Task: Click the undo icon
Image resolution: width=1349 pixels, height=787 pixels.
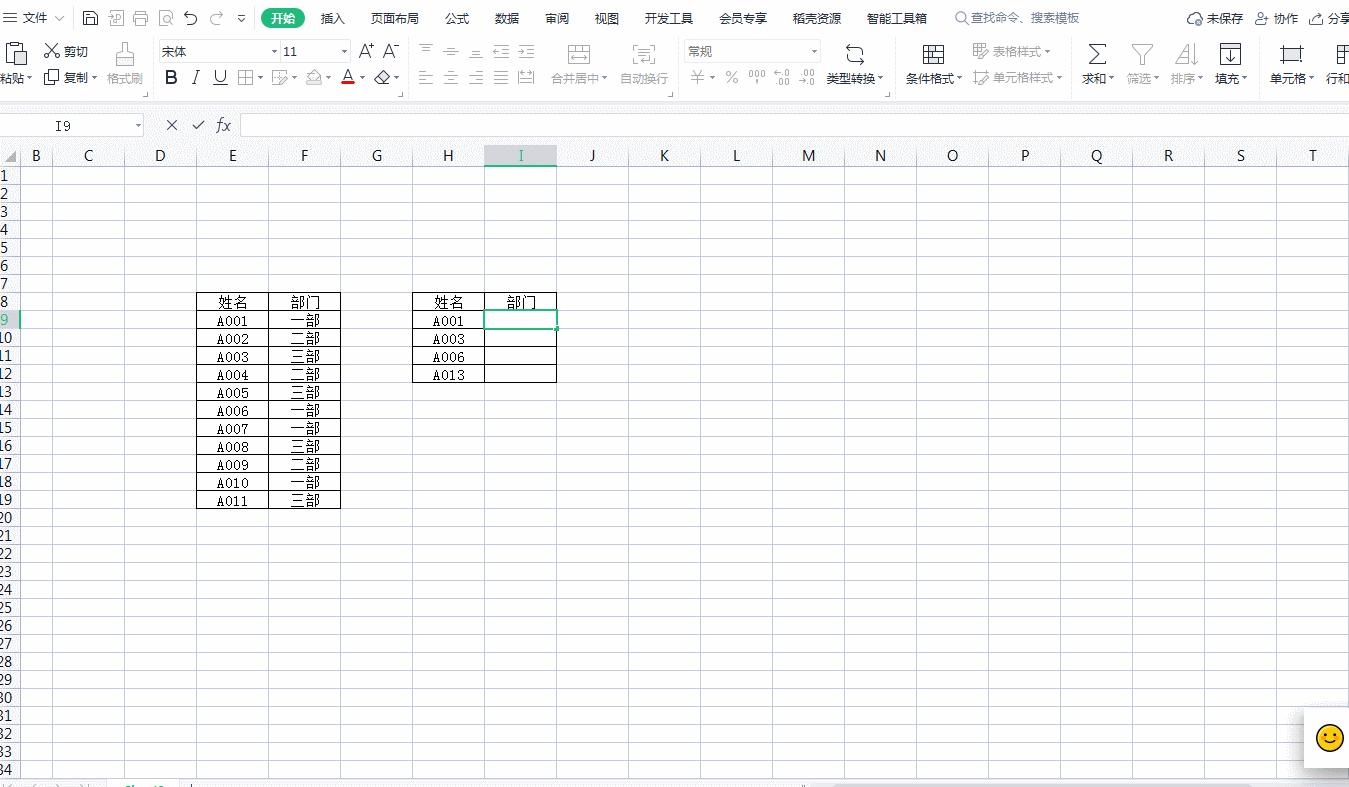Action: pos(189,17)
